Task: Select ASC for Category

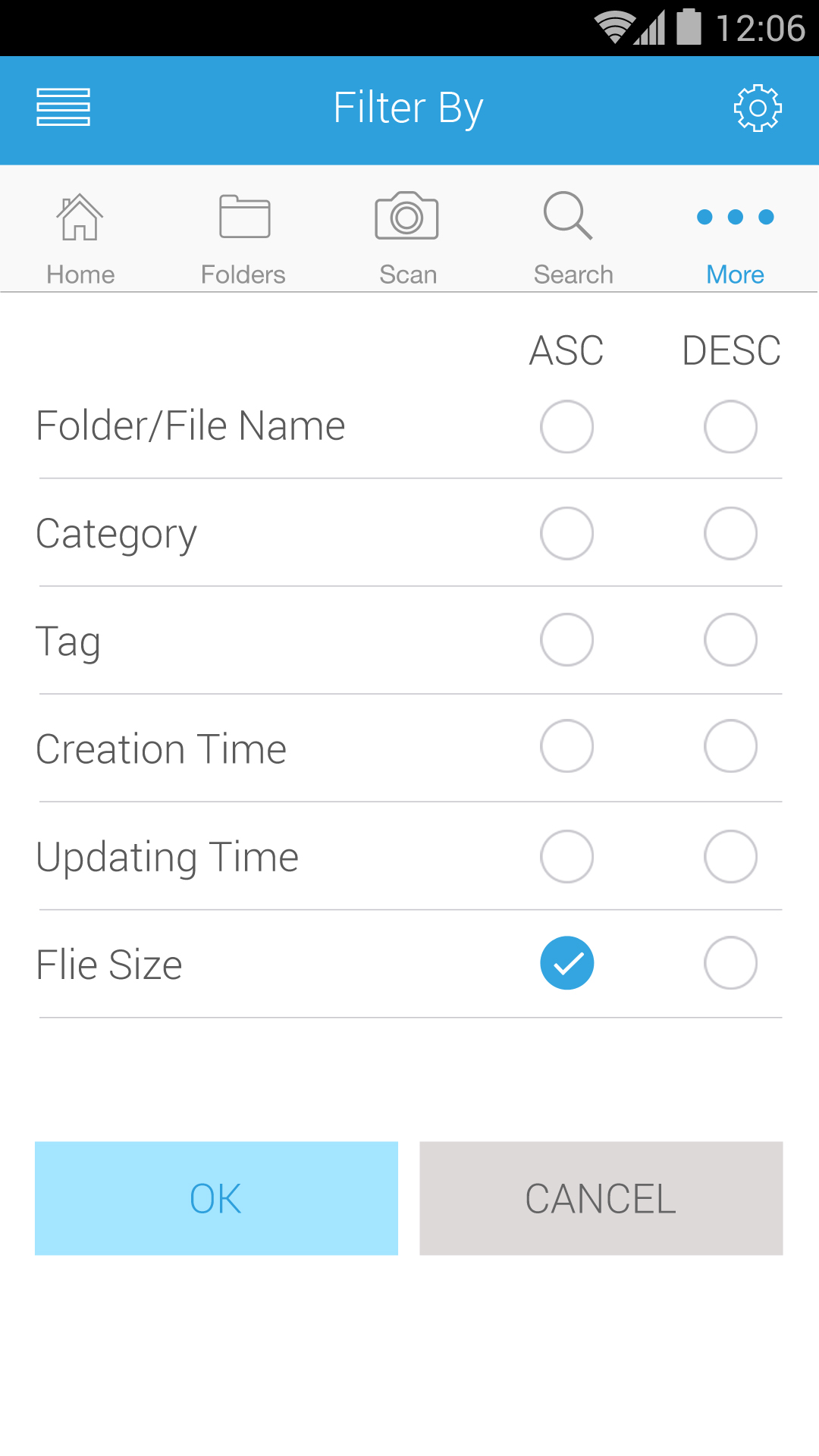Action: [x=566, y=533]
